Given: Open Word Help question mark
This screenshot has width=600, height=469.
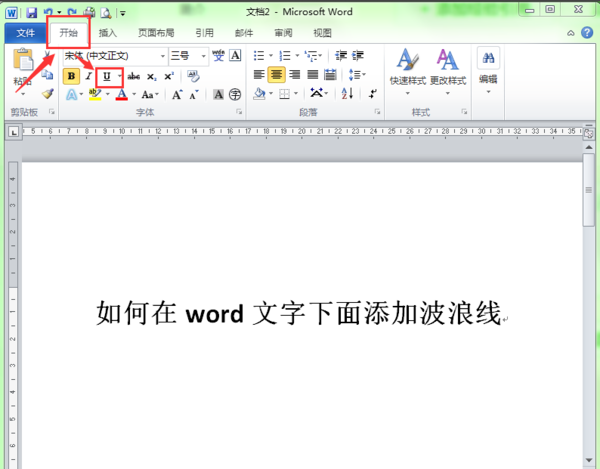Looking at the screenshot, I should (587, 33).
